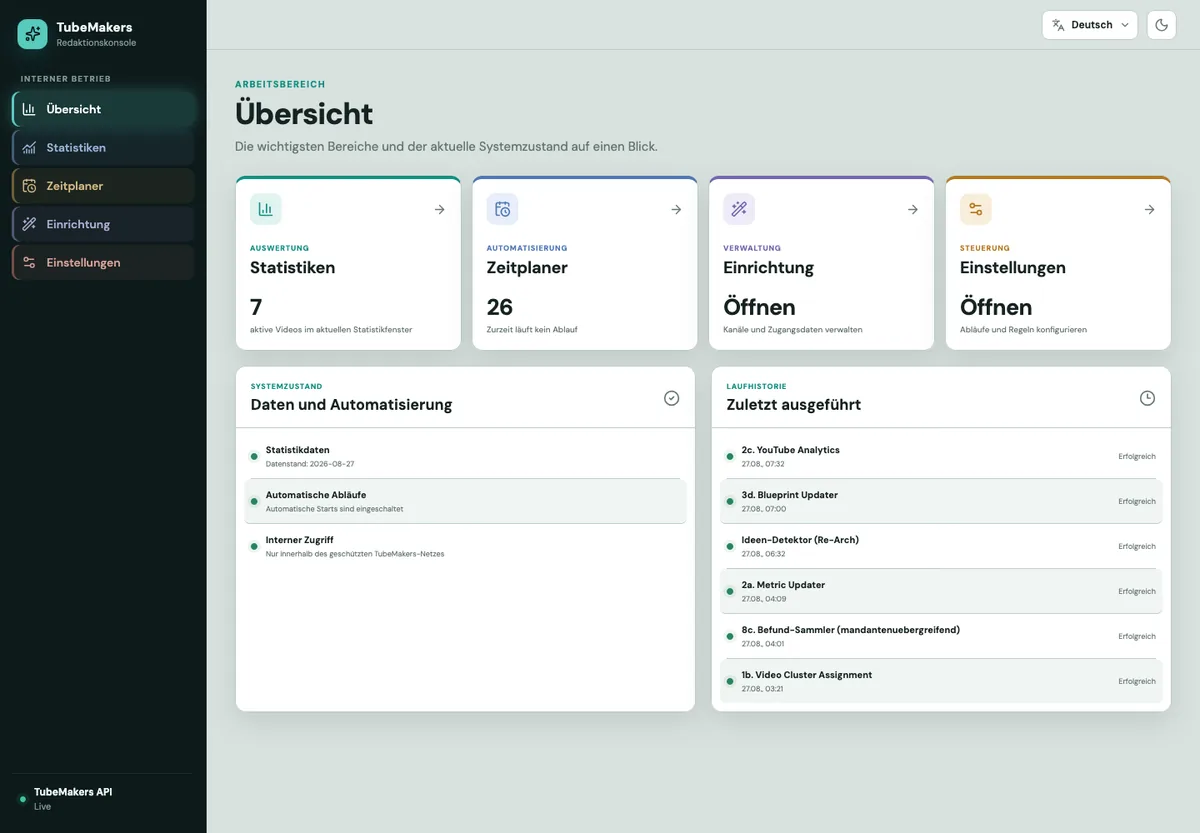Open Einstellungen in the sidebar

(x=103, y=262)
